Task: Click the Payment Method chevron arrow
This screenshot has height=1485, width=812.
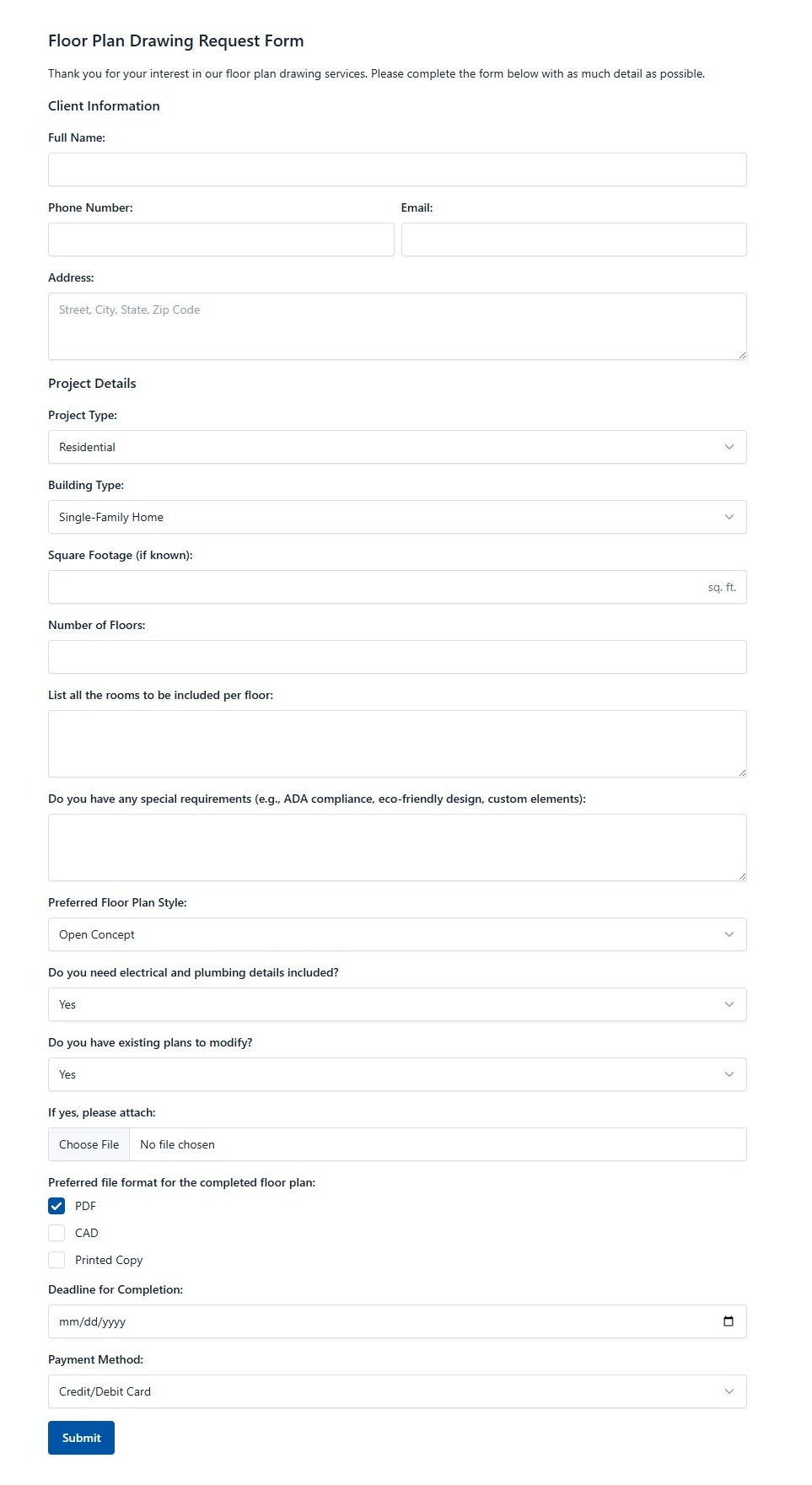Action: 729,1391
